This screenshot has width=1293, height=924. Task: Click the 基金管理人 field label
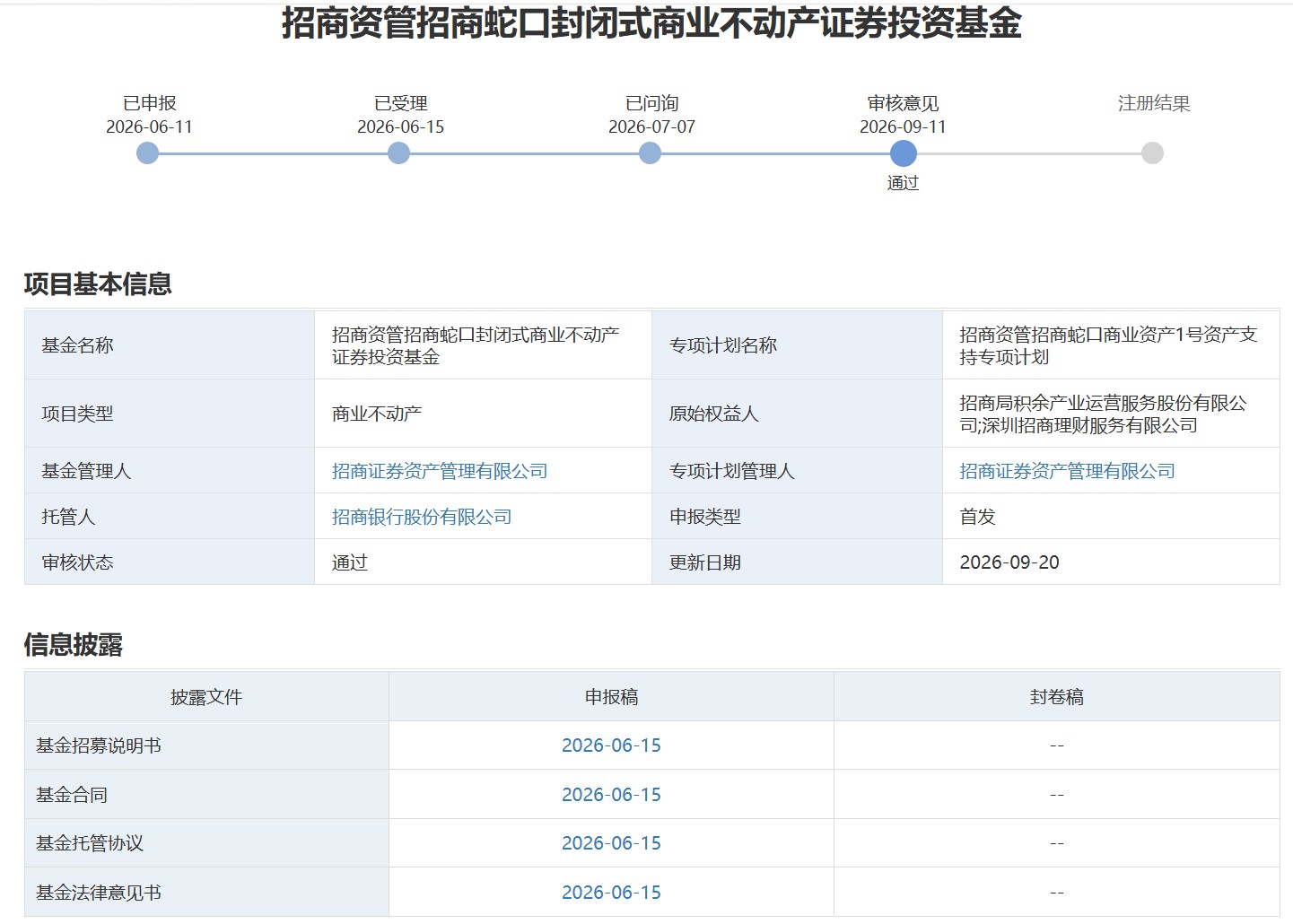[x=86, y=471]
